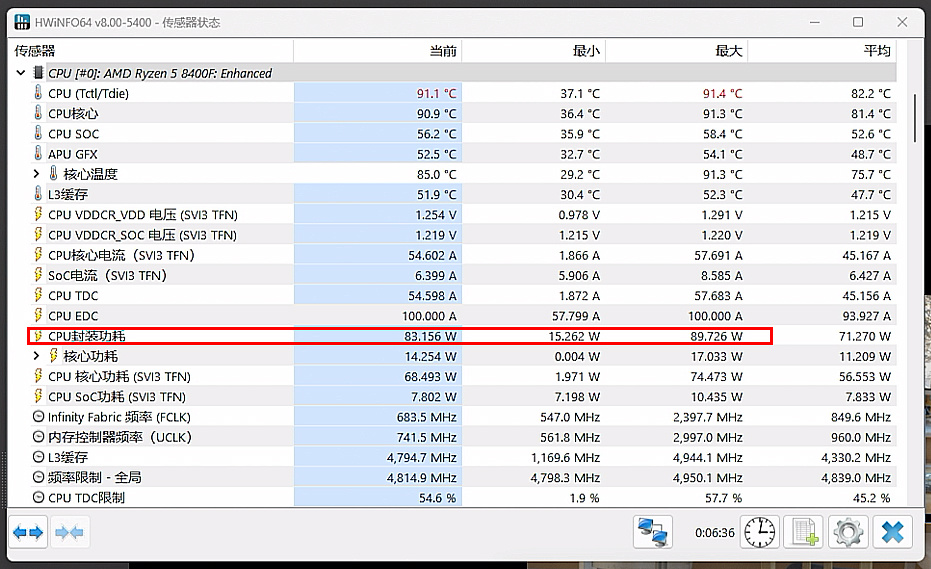Screen dimensions: 931x569
Task: Click the minimum value 35.9 °C
Action: [580, 134]
